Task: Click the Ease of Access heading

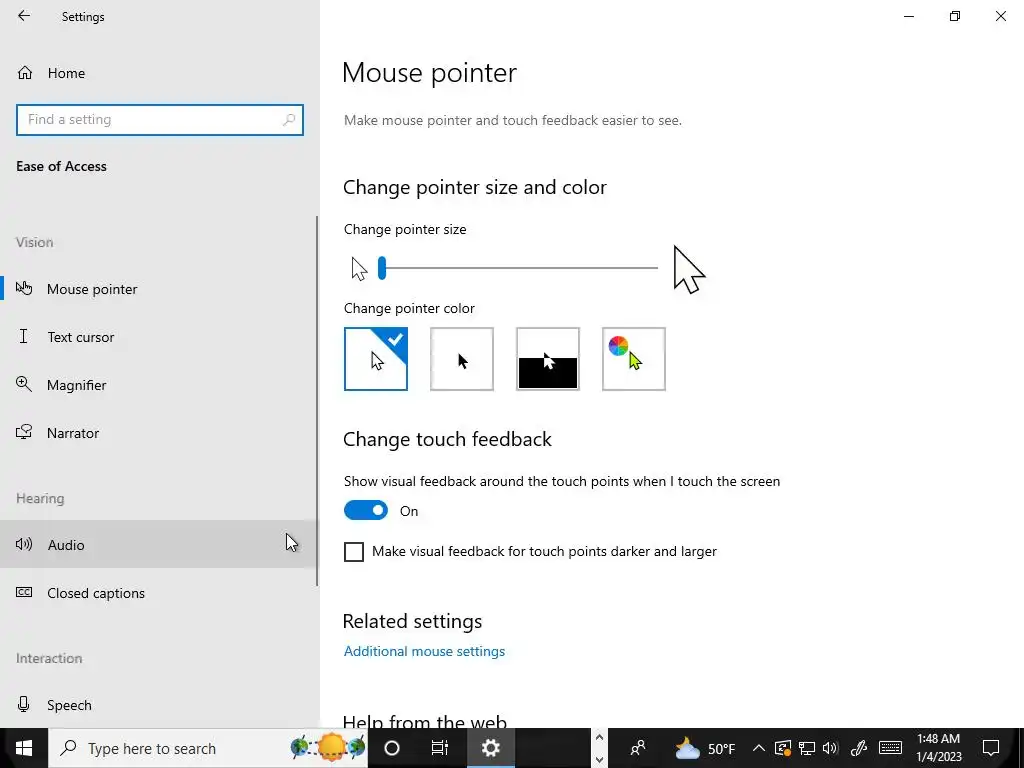Action: point(61,167)
